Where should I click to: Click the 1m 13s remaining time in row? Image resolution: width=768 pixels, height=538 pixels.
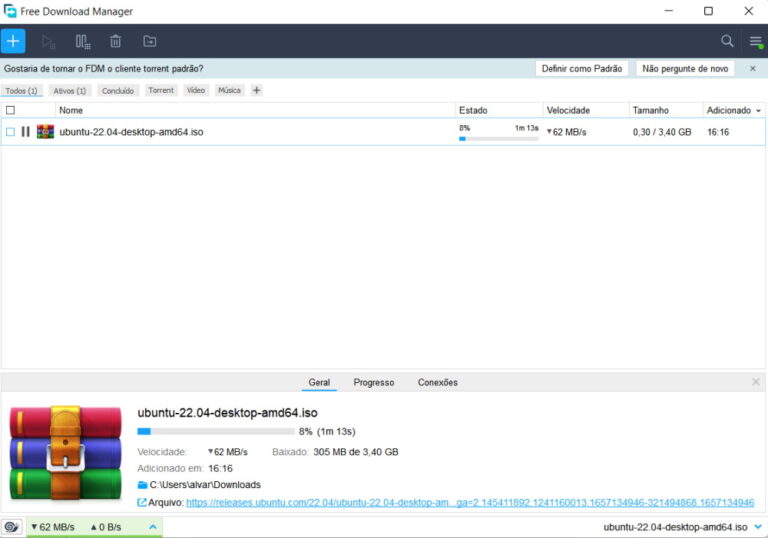[527, 128]
